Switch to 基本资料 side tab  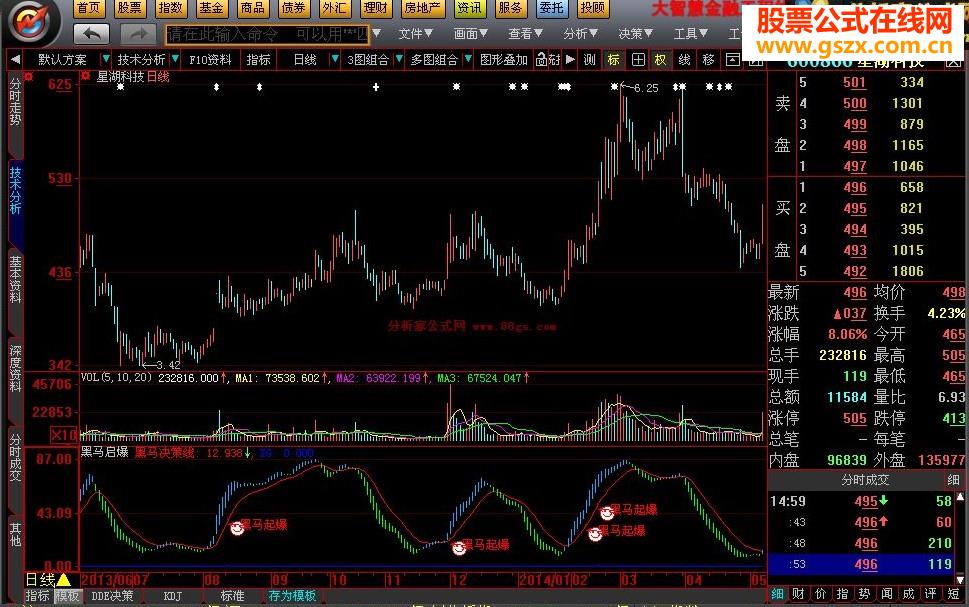pos(15,280)
